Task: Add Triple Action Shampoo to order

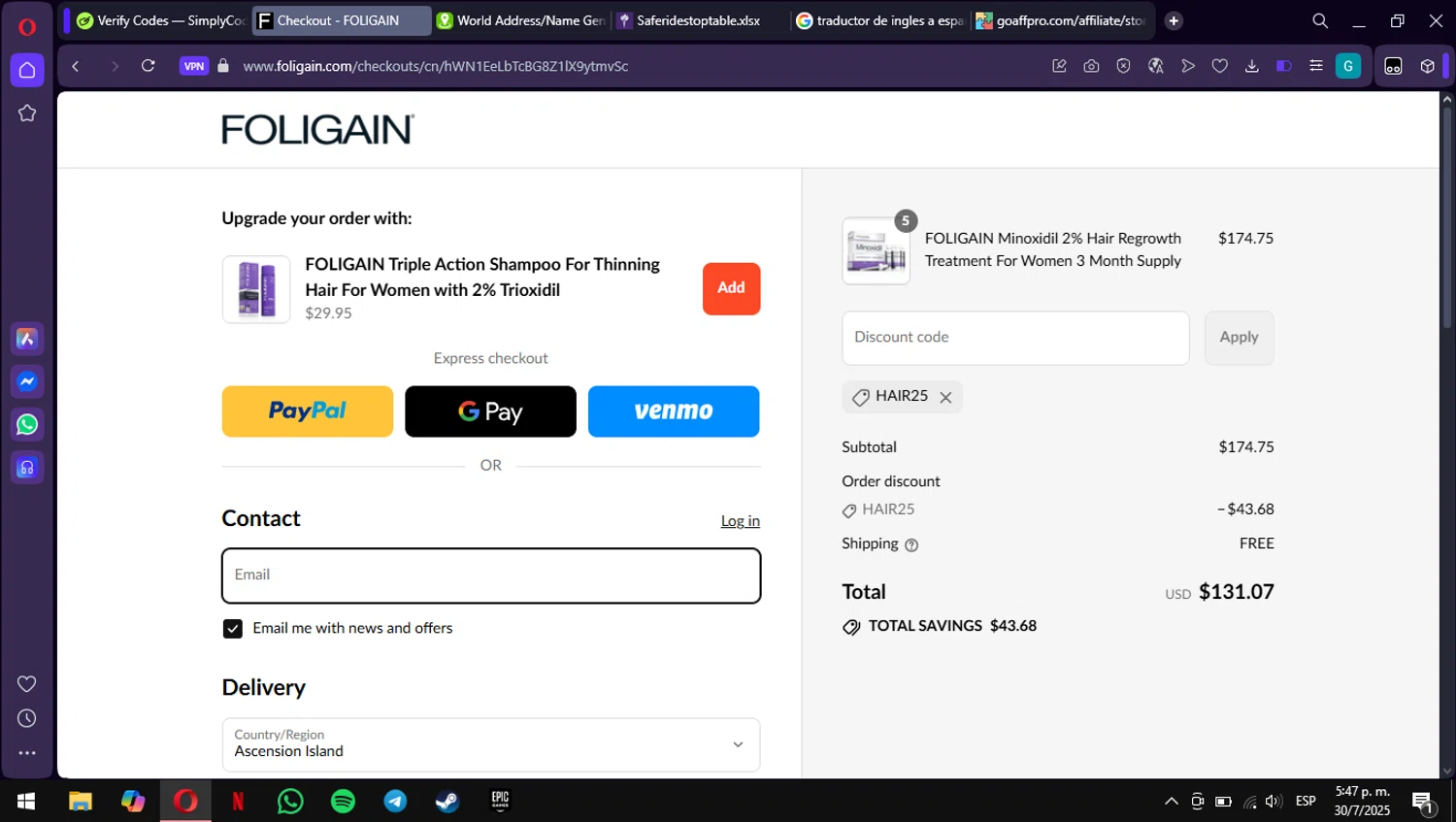Action: pyautogui.click(x=731, y=288)
